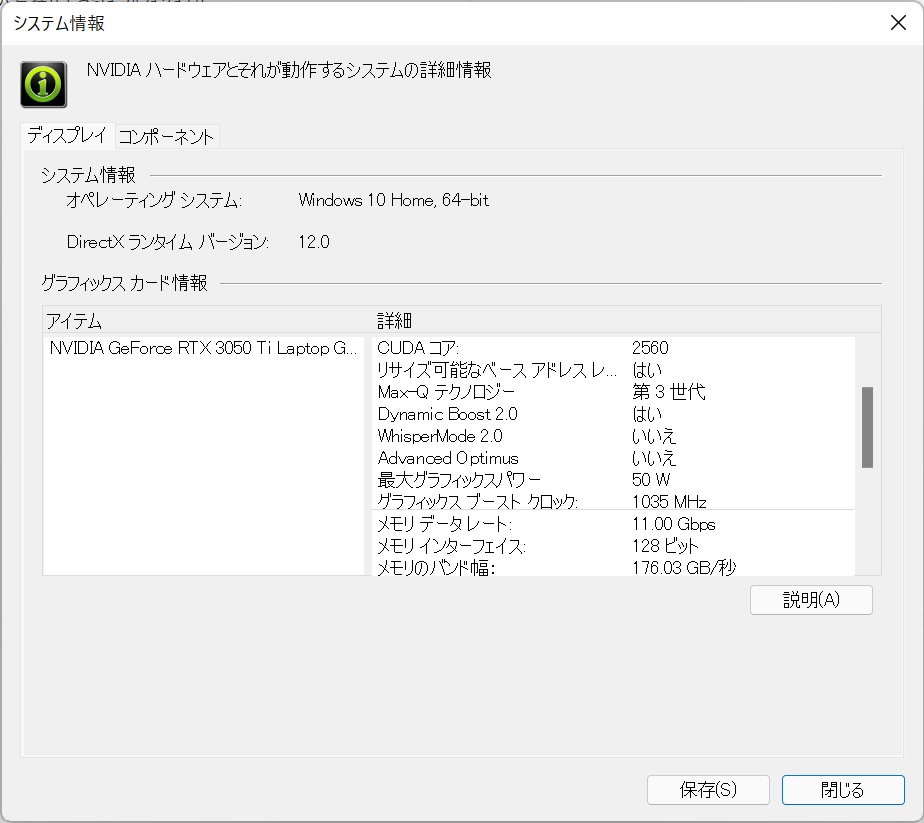Click the value 1035 MHz
The width and height of the screenshot is (924, 823).
[x=669, y=502]
